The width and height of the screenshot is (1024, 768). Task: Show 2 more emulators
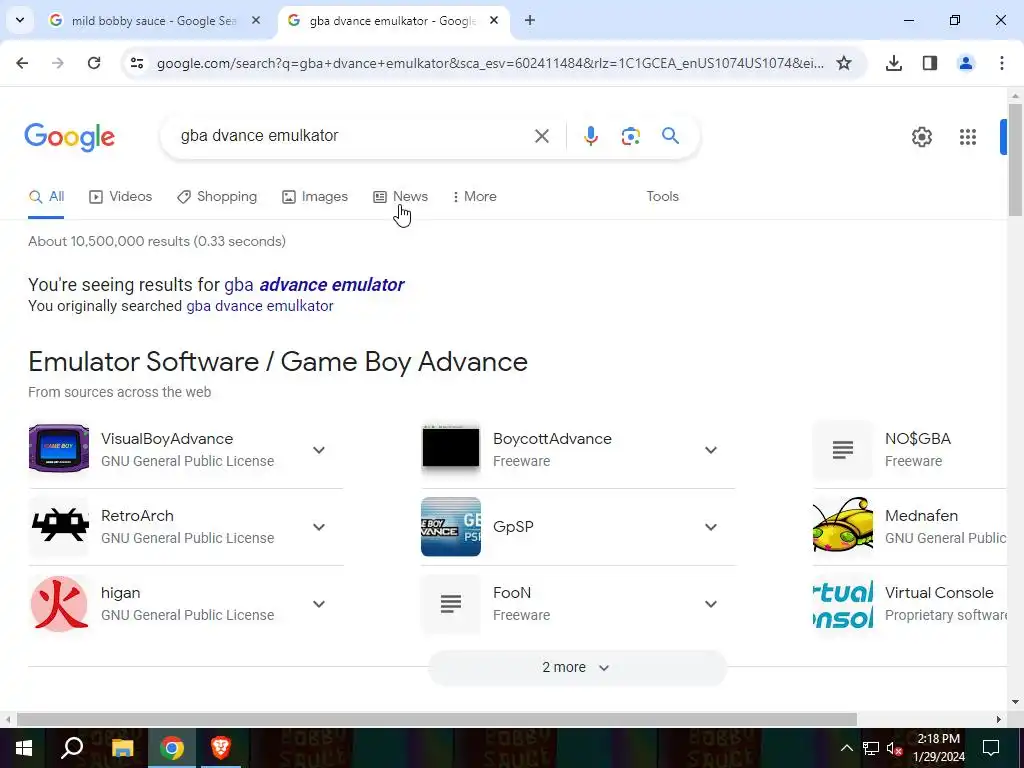[x=577, y=667]
